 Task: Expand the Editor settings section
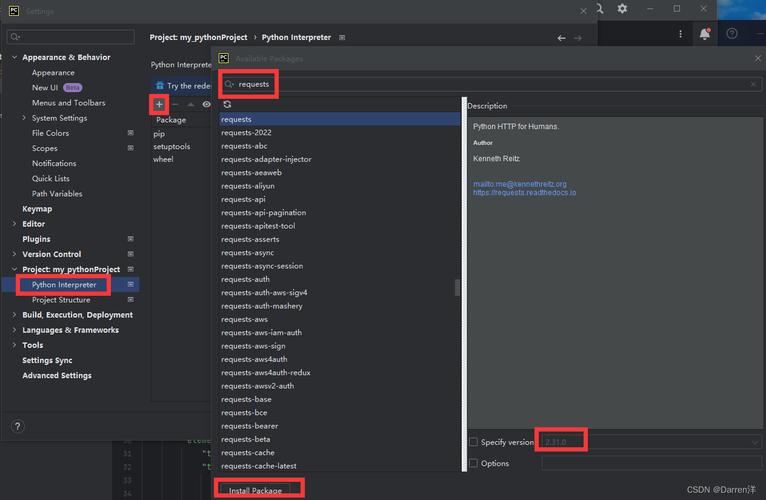coord(14,224)
